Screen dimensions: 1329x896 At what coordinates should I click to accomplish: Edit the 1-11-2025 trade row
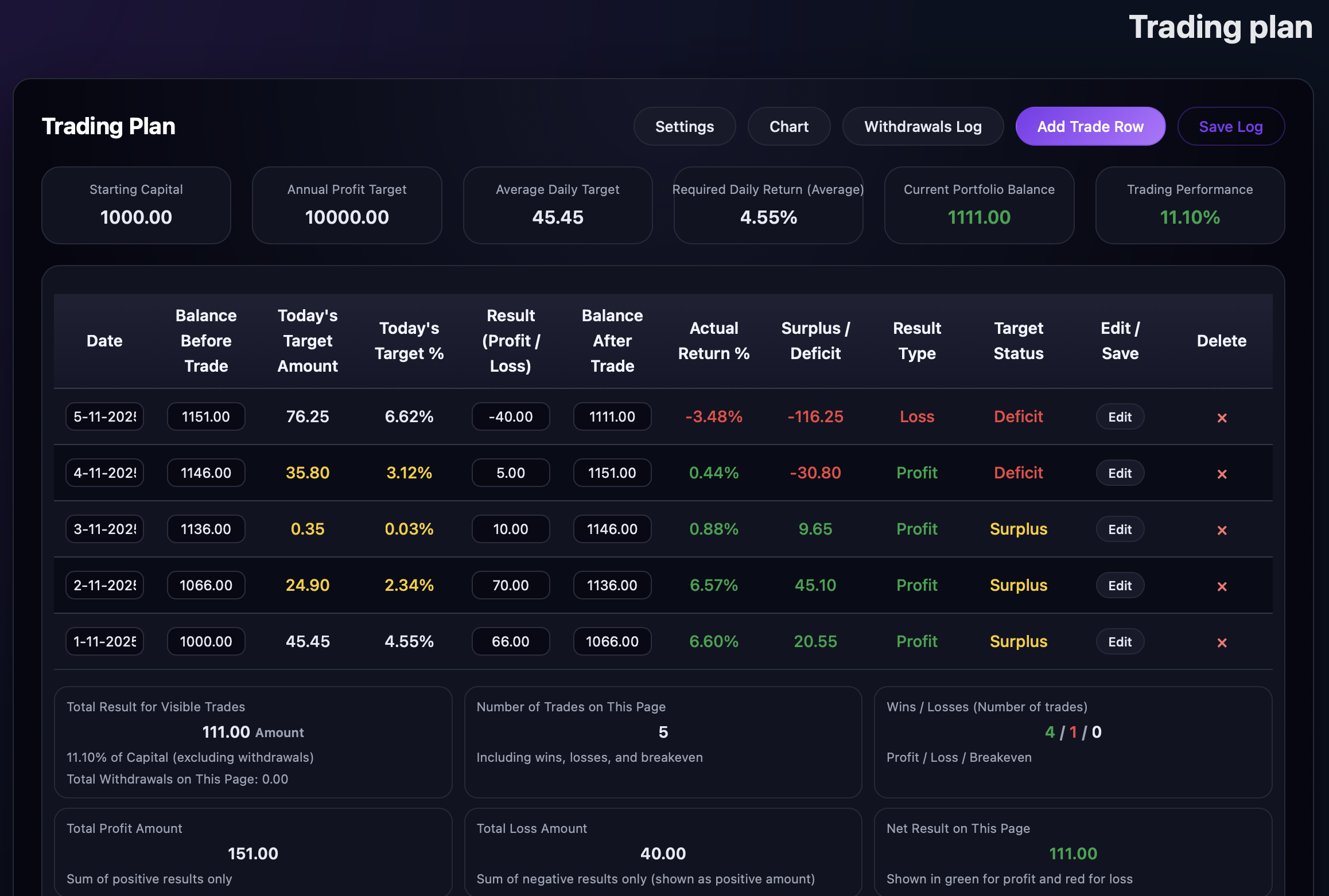1120,642
